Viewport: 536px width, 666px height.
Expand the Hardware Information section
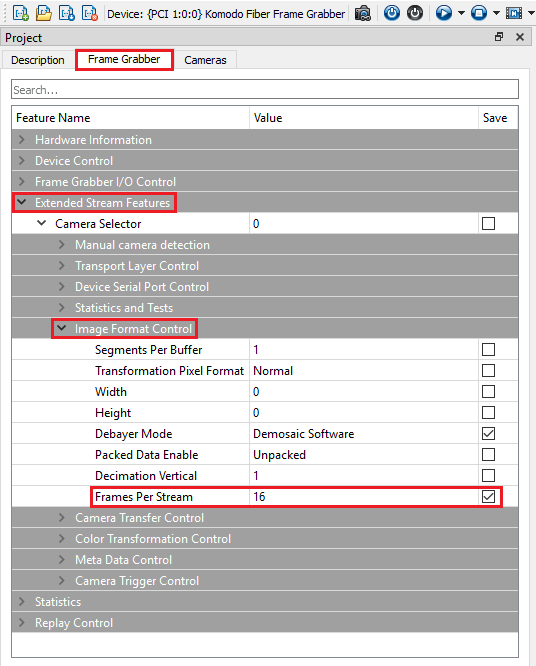coord(22,139)
